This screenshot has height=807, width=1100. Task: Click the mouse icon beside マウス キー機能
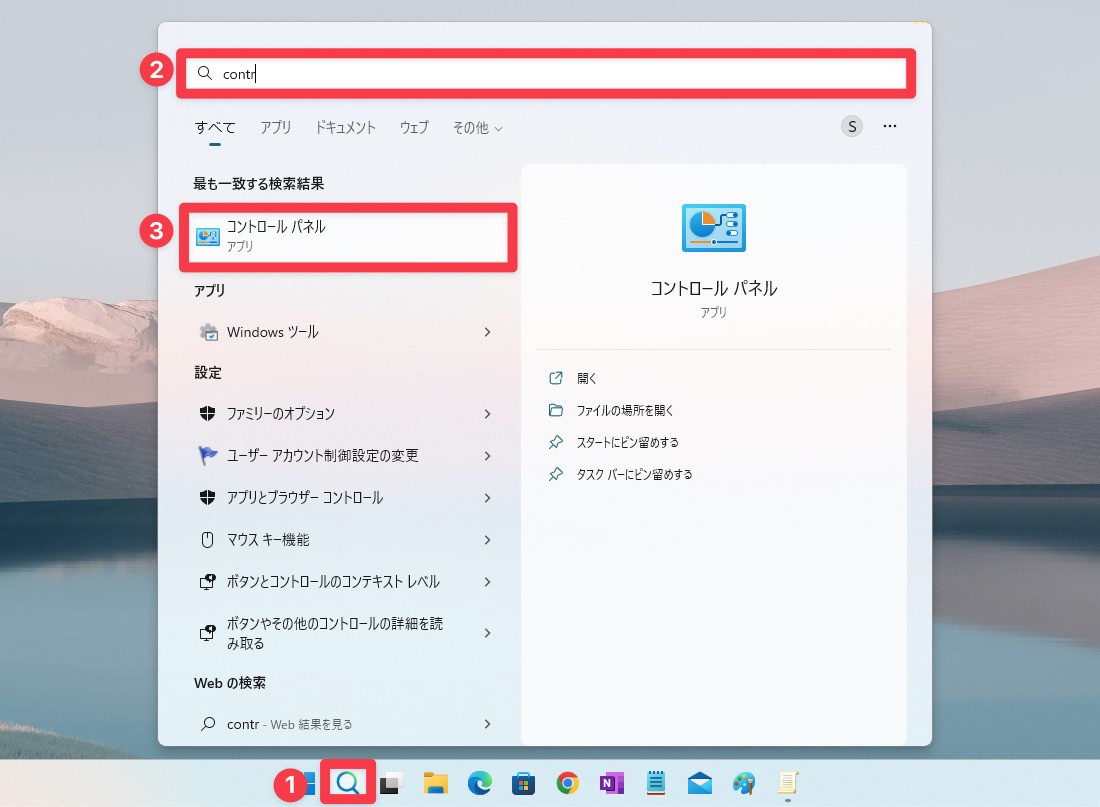pyautogui.click(x=207, y=540)
